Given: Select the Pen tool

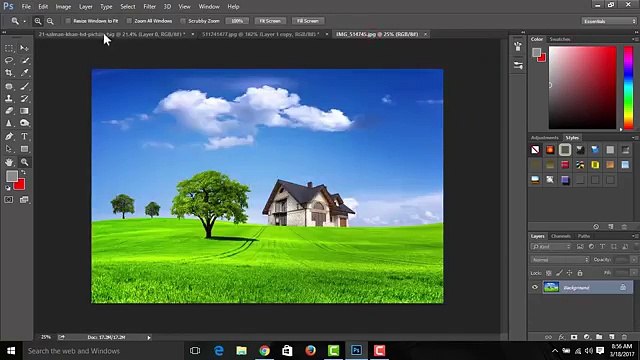Looking at the screenshot, I should point(9,136).
